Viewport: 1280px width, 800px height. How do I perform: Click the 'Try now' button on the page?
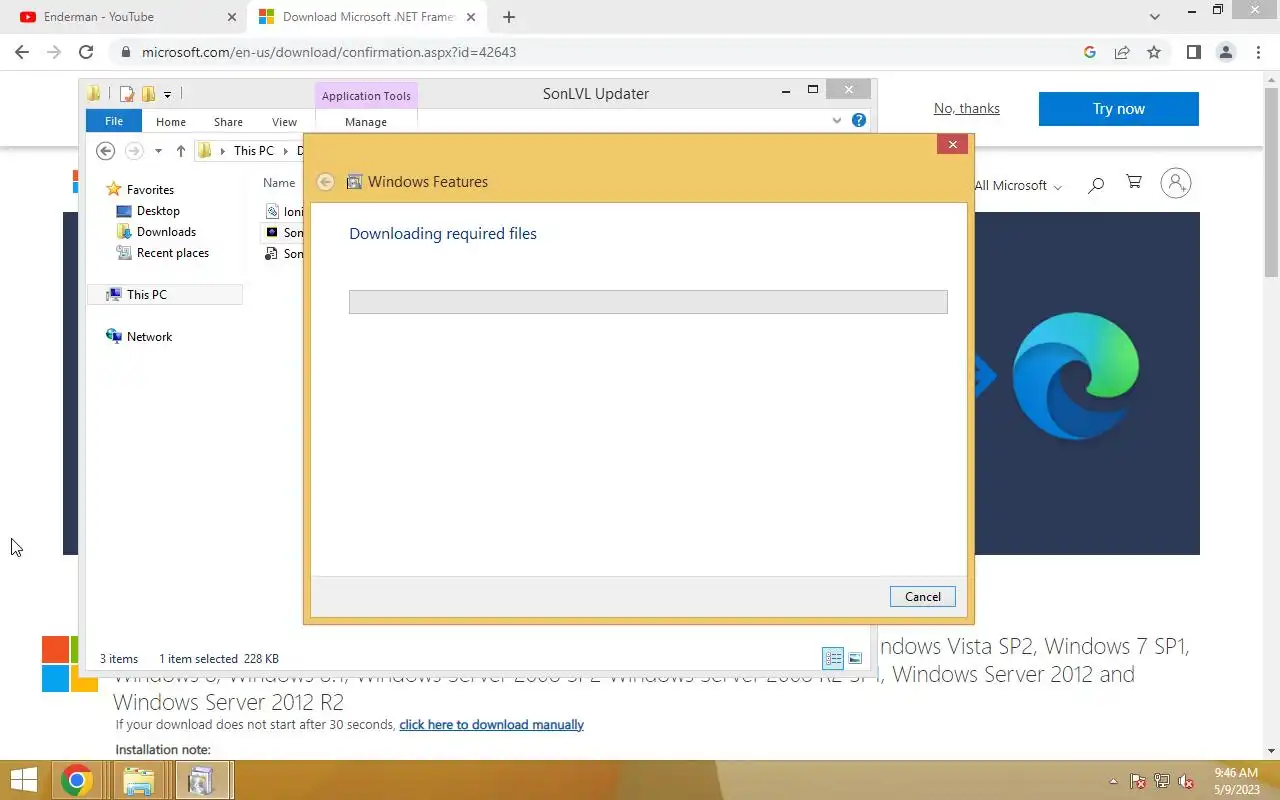point(1118,109)
